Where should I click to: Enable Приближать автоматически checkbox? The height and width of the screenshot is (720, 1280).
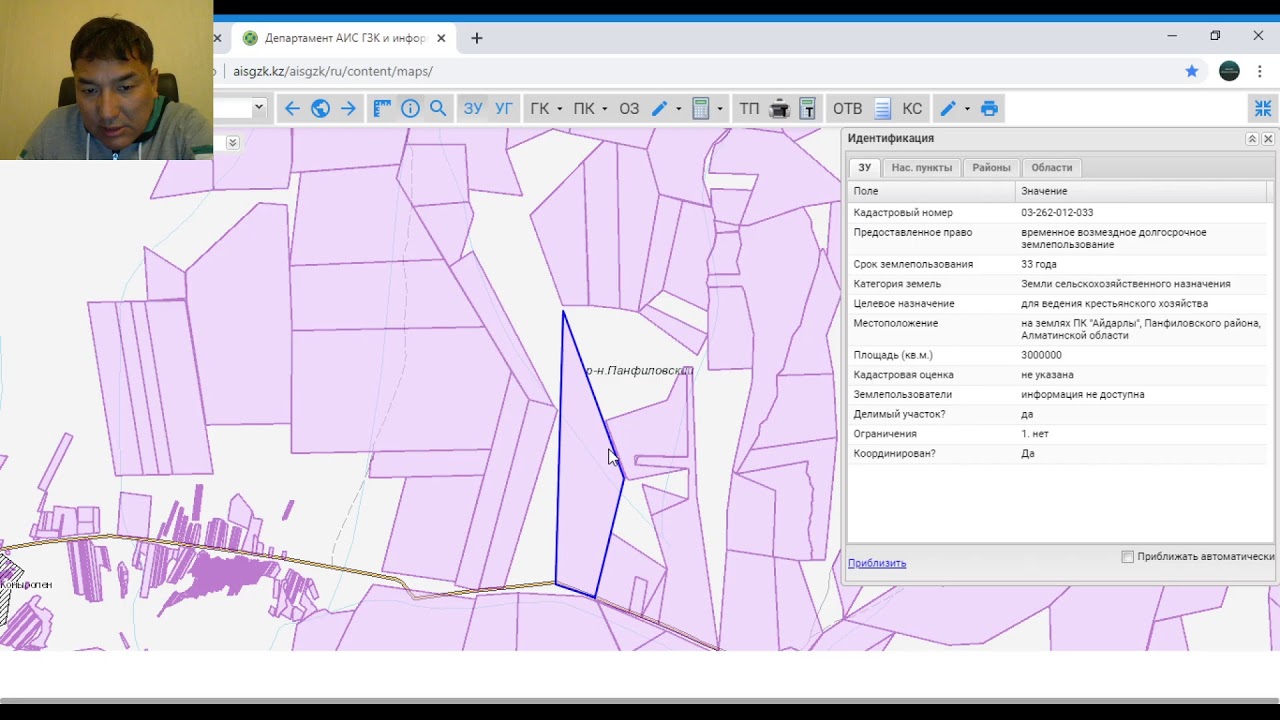point(1128,557)
